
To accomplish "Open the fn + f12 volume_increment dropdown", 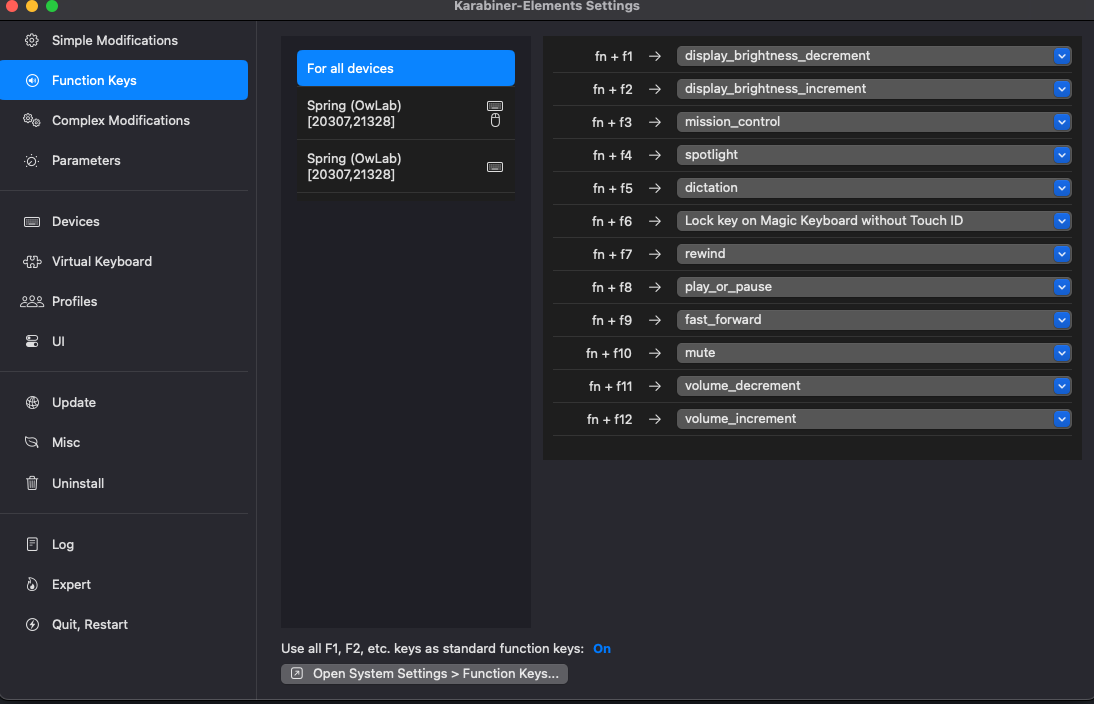I will click(x=873, y=419).
